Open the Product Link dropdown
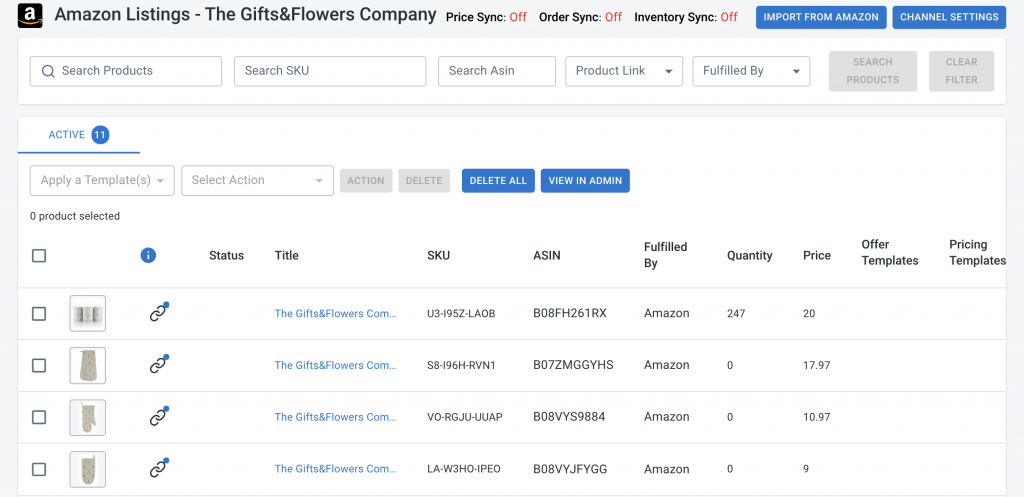The height and width of the screenshot is (497, 1024). [x=624, y=71]
